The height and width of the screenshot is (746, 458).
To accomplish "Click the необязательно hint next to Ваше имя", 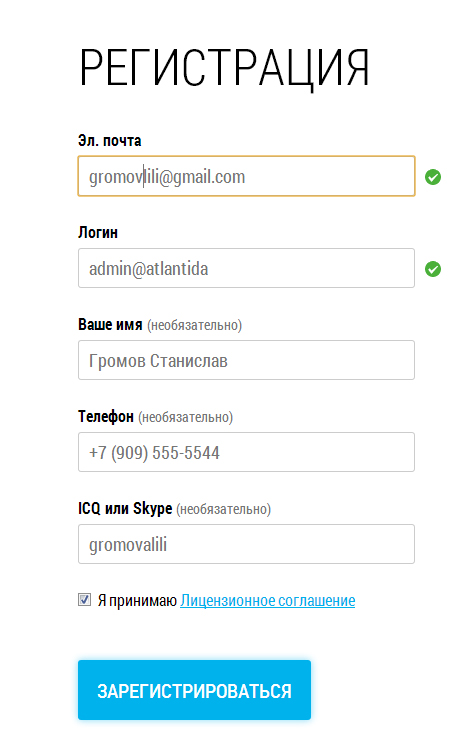I will pyautogui.click(x=195, y=325).
